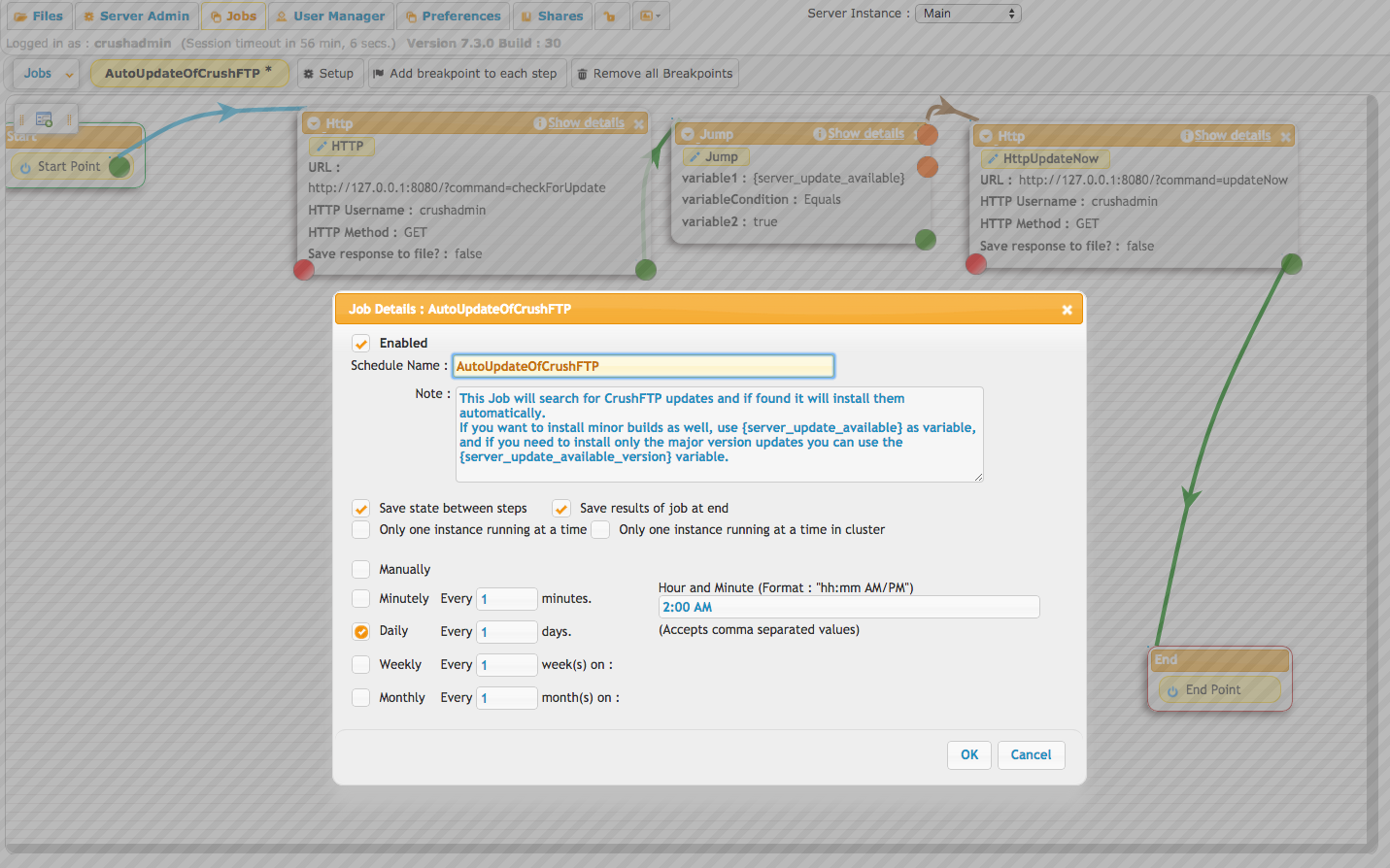Click the canvas vertical scrollbar
This screenshot has width=1390, height=868.
click(x=1373, y=470)
